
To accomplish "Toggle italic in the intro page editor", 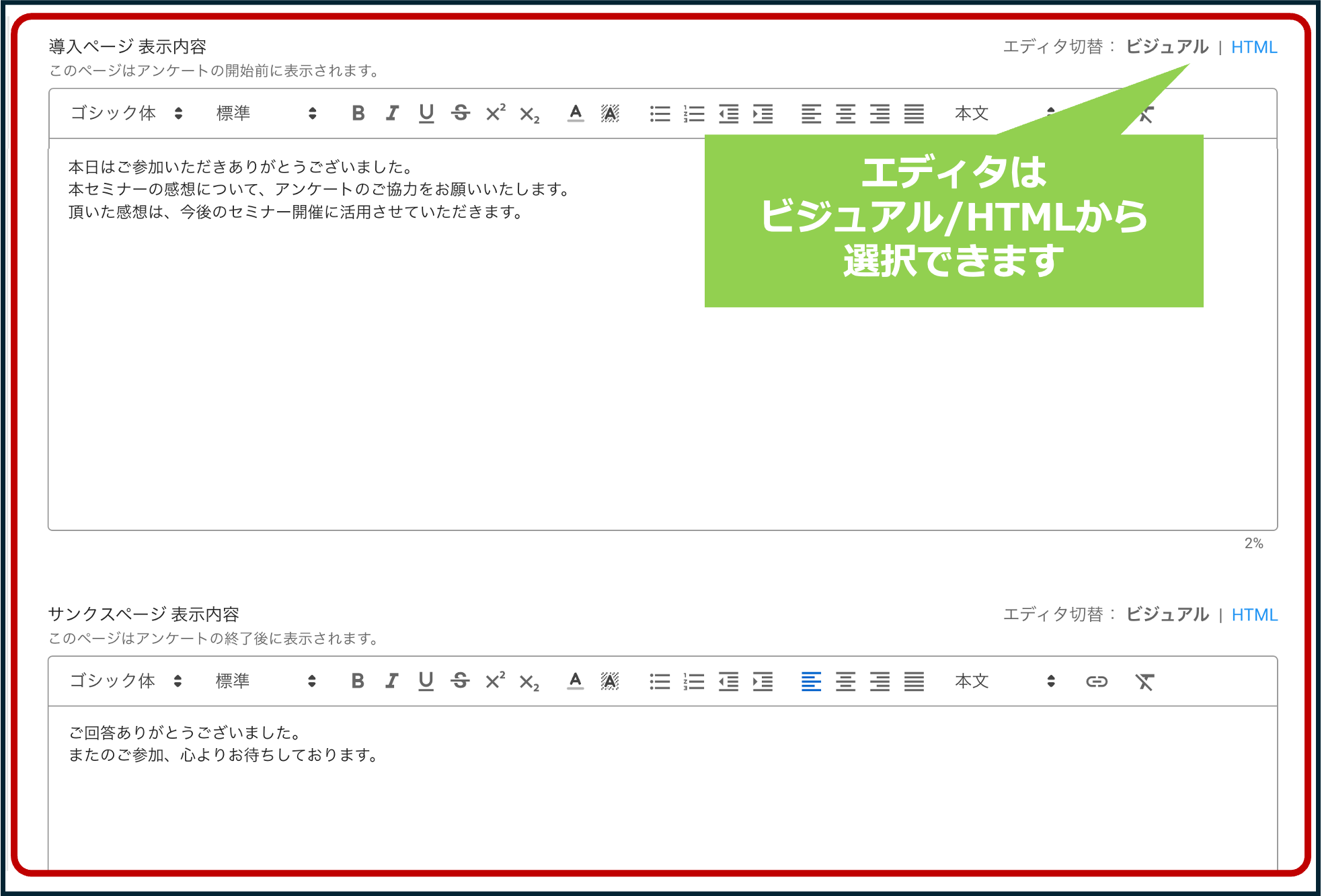I will click(392, 113).
